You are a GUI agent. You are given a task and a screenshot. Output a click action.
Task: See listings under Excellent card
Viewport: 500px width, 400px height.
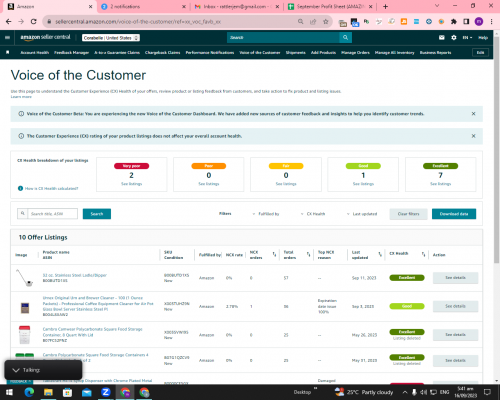[x=440, y=184]
